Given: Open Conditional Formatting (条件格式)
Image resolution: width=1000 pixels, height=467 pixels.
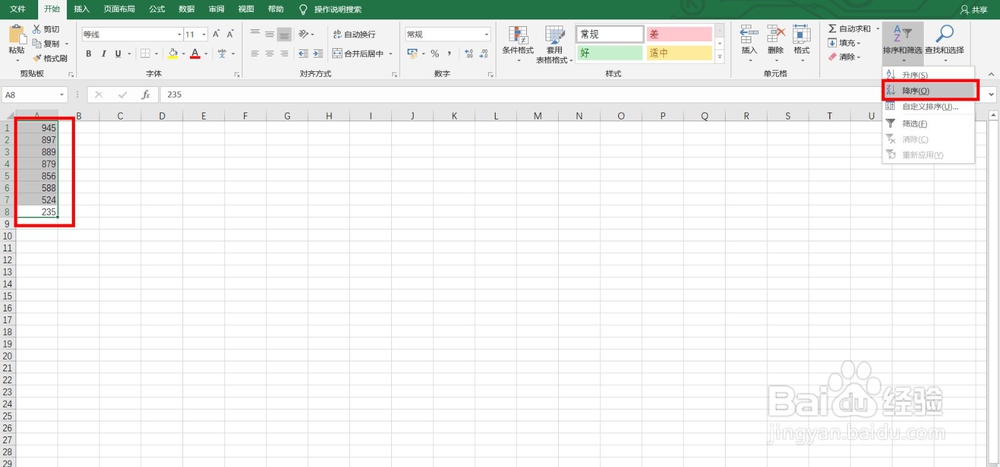Looking at the screenshot, I should tap(518, 43).
